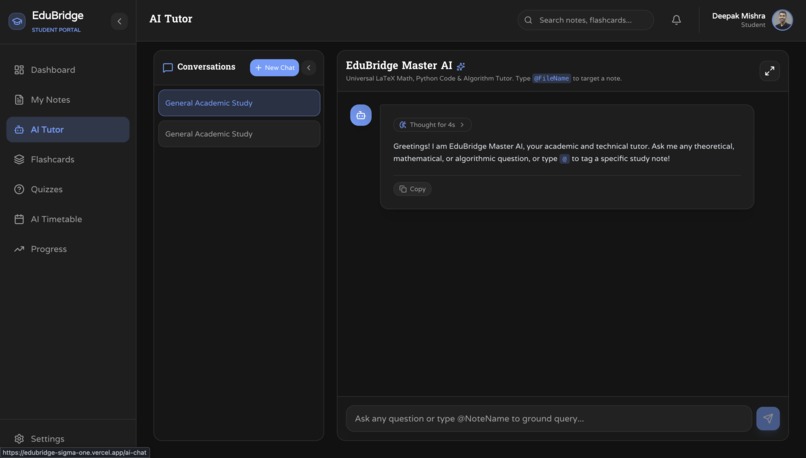Send the message with paper plane button
This screenshot has width=806, height=458.
click(768, 418)
